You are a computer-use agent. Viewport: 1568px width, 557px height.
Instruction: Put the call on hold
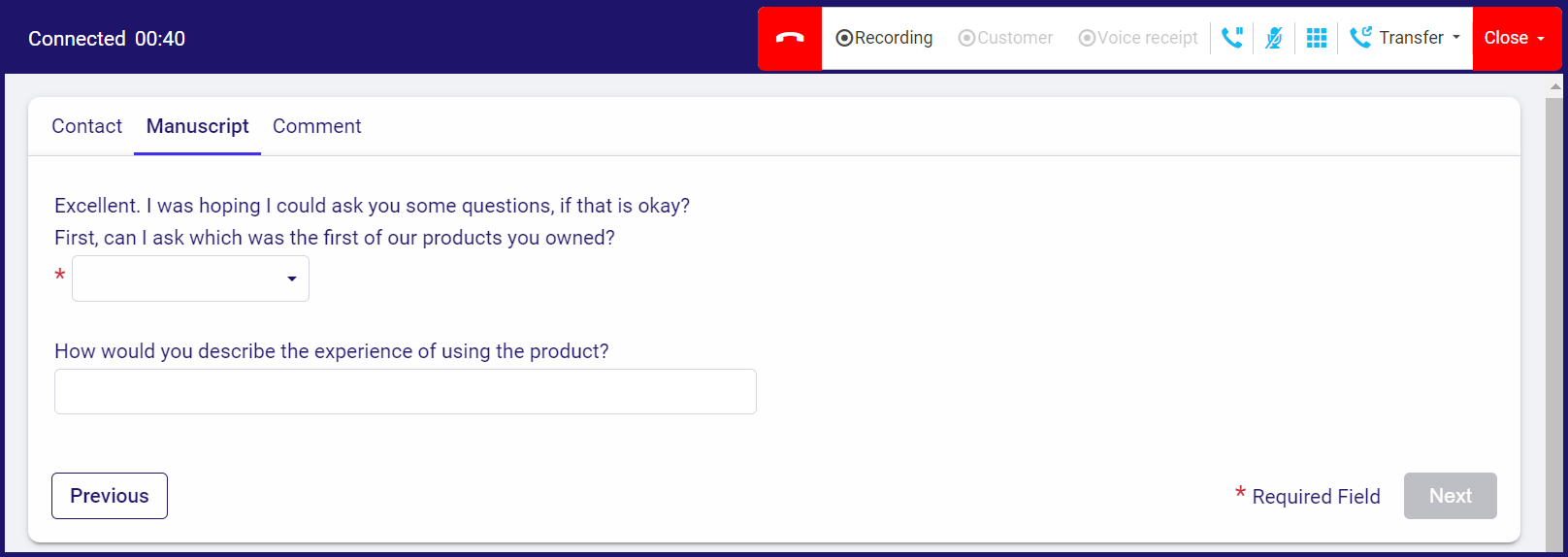(x=1232, y=38)
